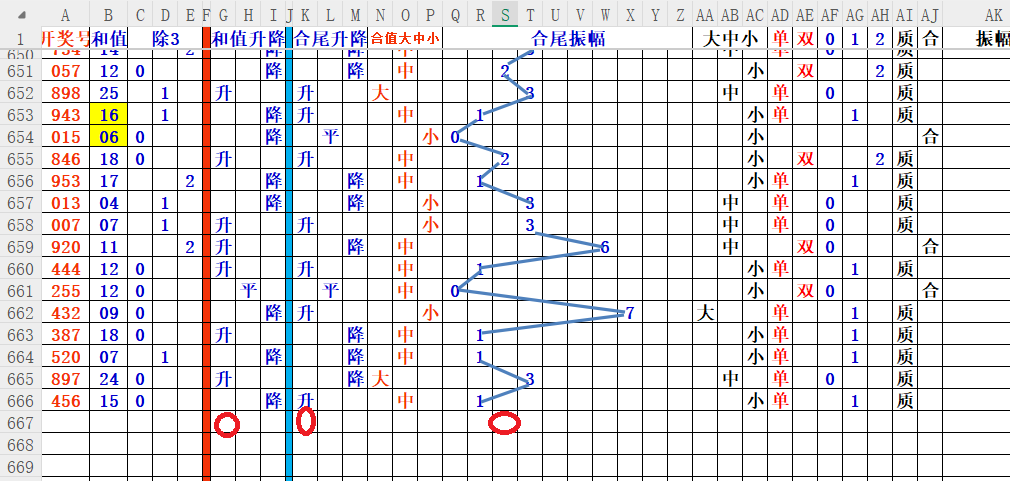Click sum value 24 in row 665
The image size is (1010, 481).
(108, 379)
